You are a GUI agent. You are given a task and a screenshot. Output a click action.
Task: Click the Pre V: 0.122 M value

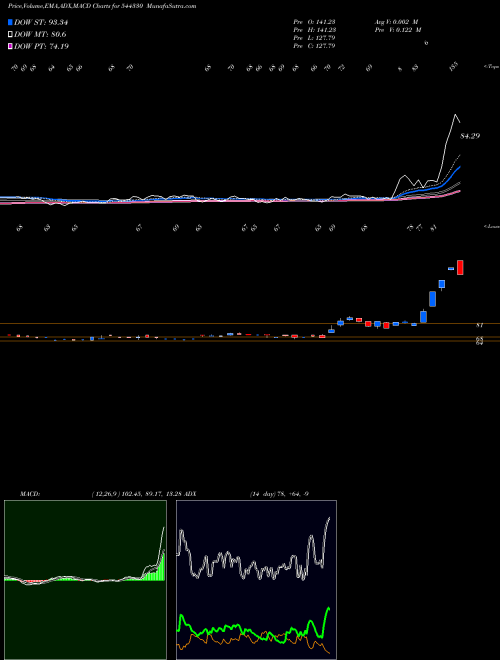[399, 30]
